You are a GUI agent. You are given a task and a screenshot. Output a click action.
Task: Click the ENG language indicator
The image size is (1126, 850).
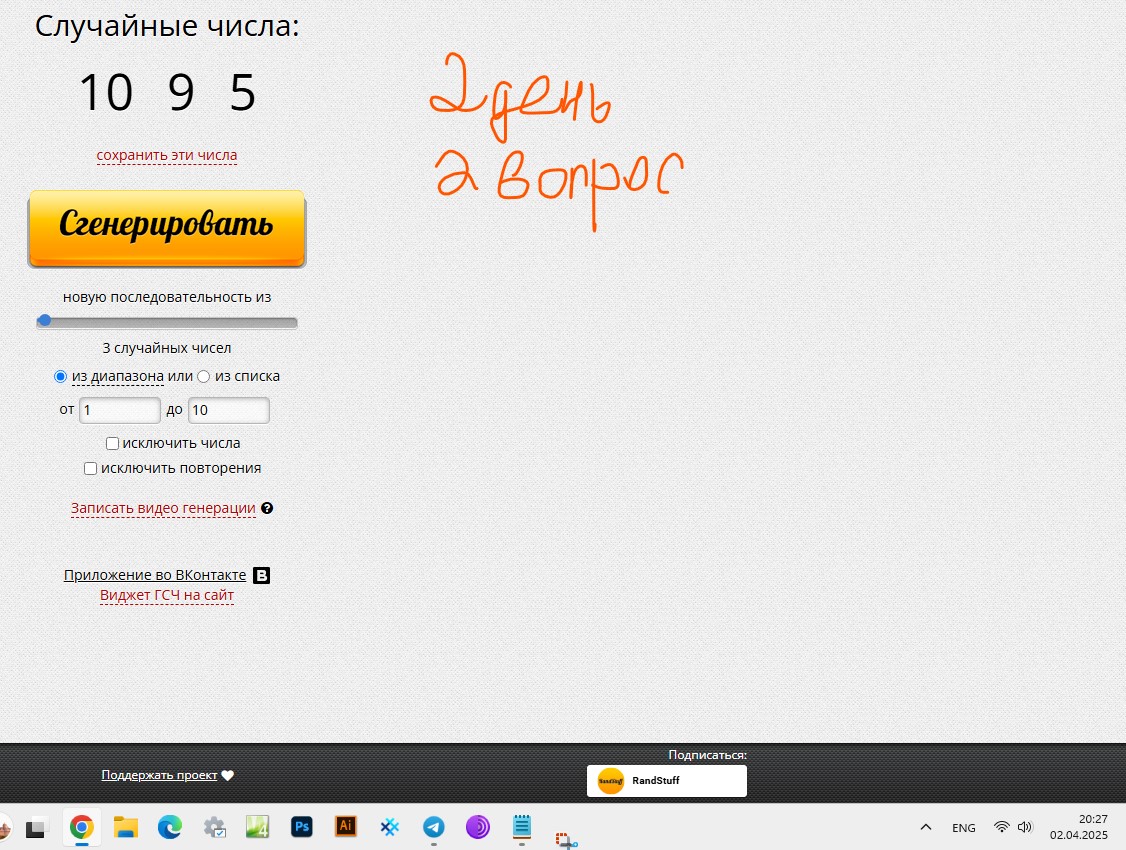click(964, 828)
